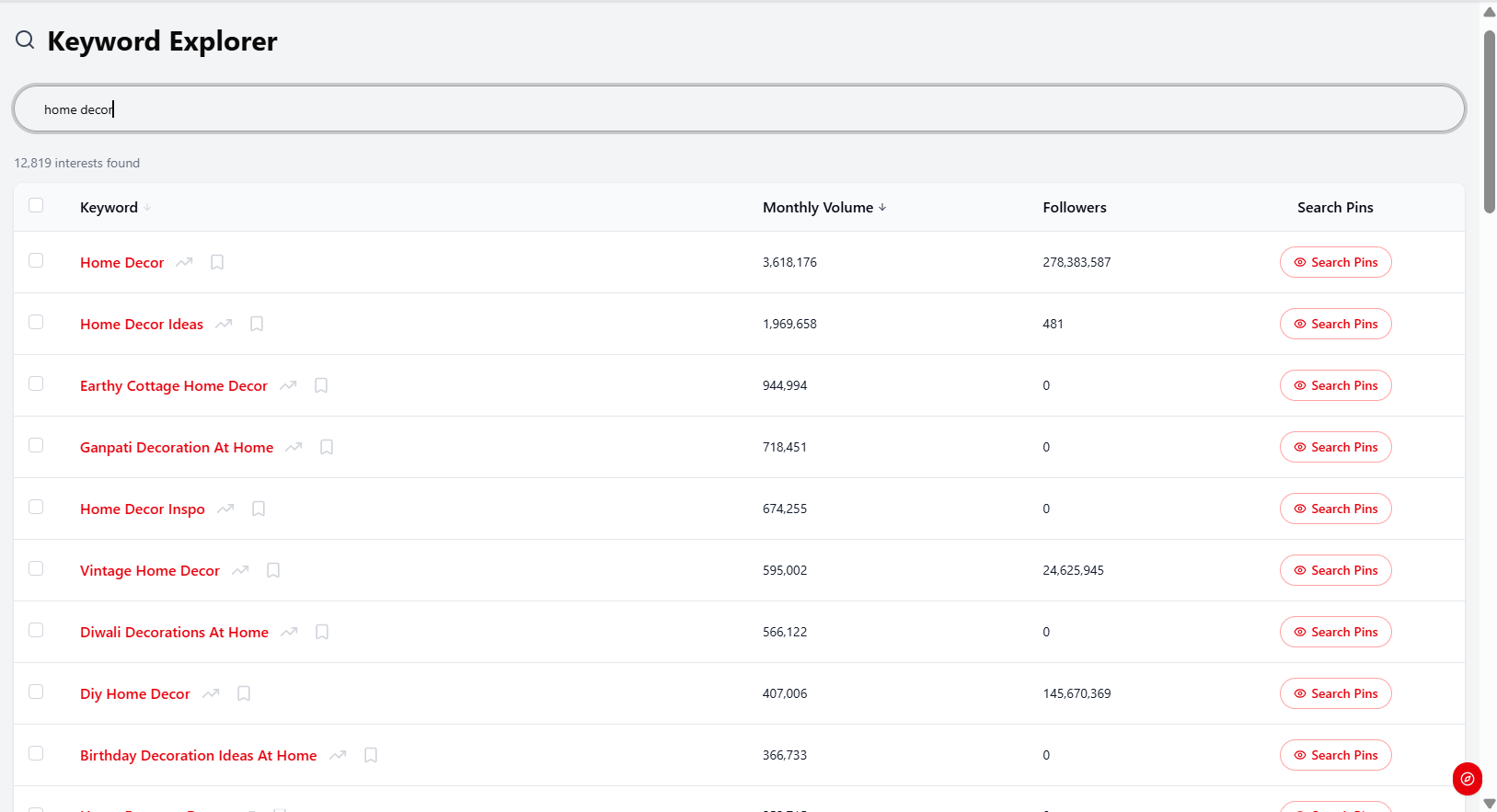The image size is (1497, 812).
Task: Search Pins for Earthy Cottage Home Decor
Action: coord(1335,385)
